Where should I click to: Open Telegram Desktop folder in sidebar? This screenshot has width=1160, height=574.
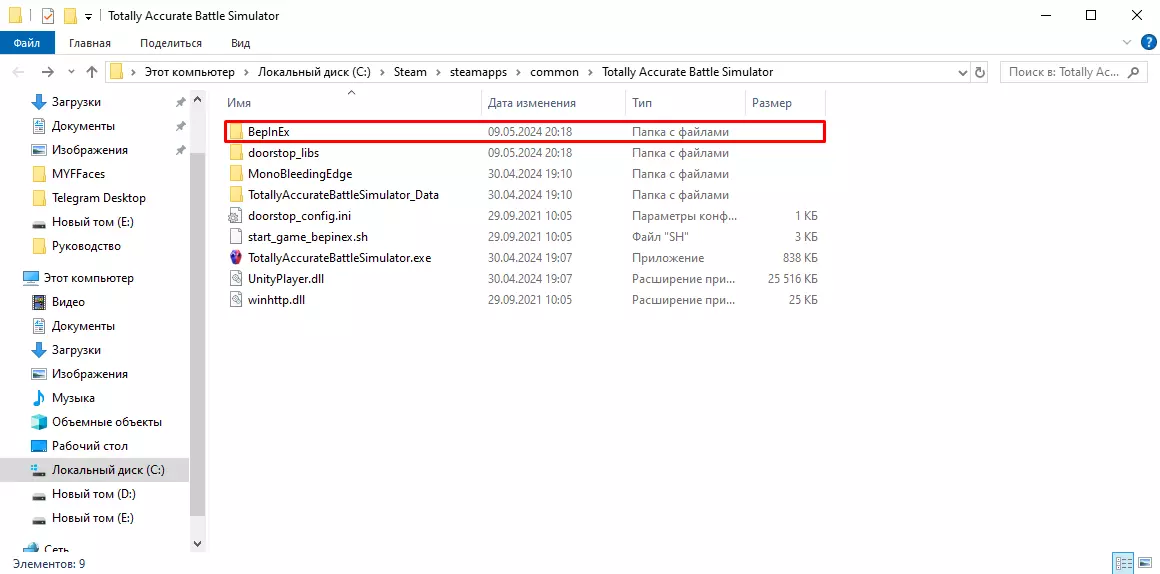click(98, 198)
